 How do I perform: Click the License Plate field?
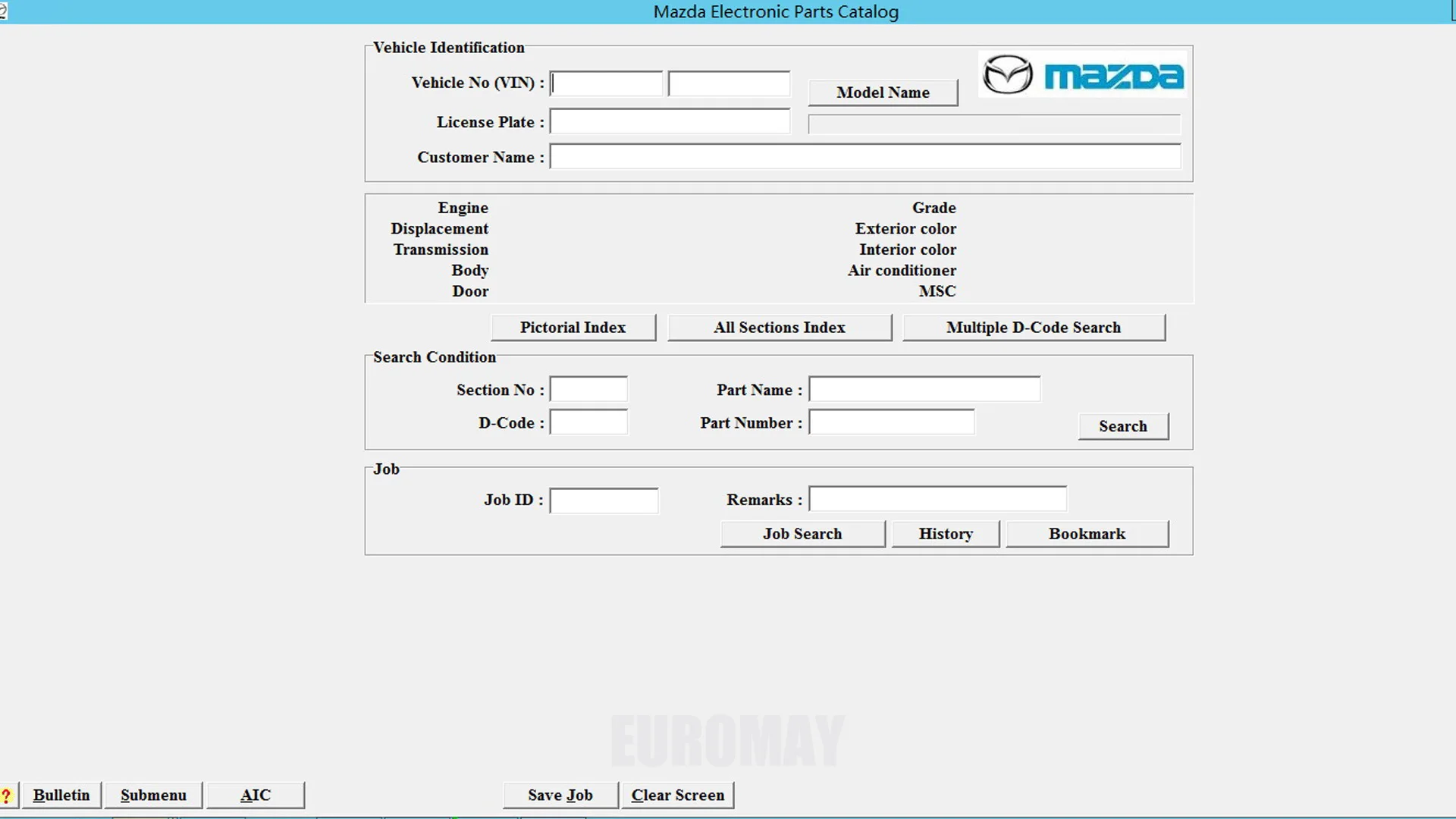coord(670,121)
